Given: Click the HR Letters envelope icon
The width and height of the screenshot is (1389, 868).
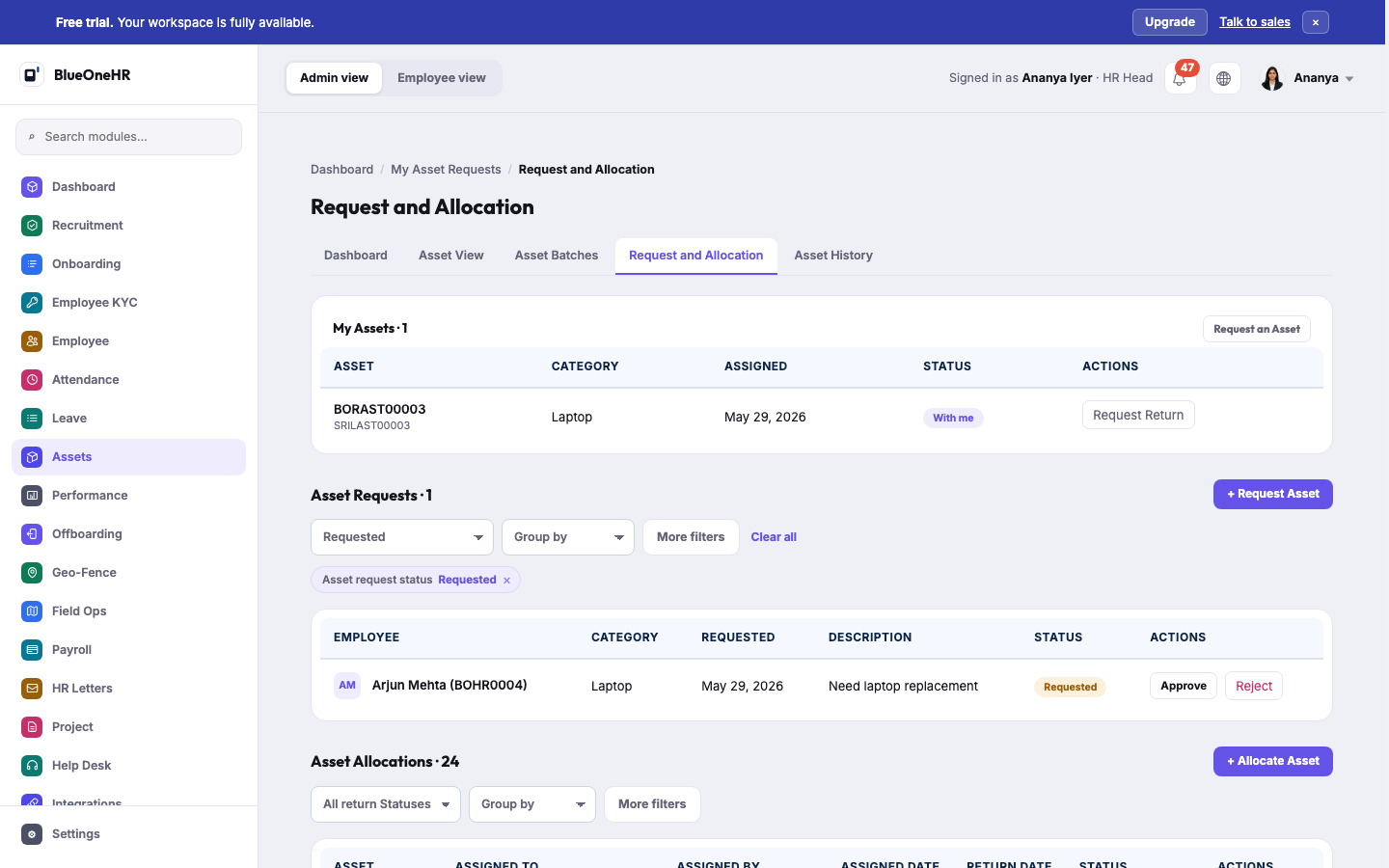Looking at the screenshot, I should tap(32, 689).
